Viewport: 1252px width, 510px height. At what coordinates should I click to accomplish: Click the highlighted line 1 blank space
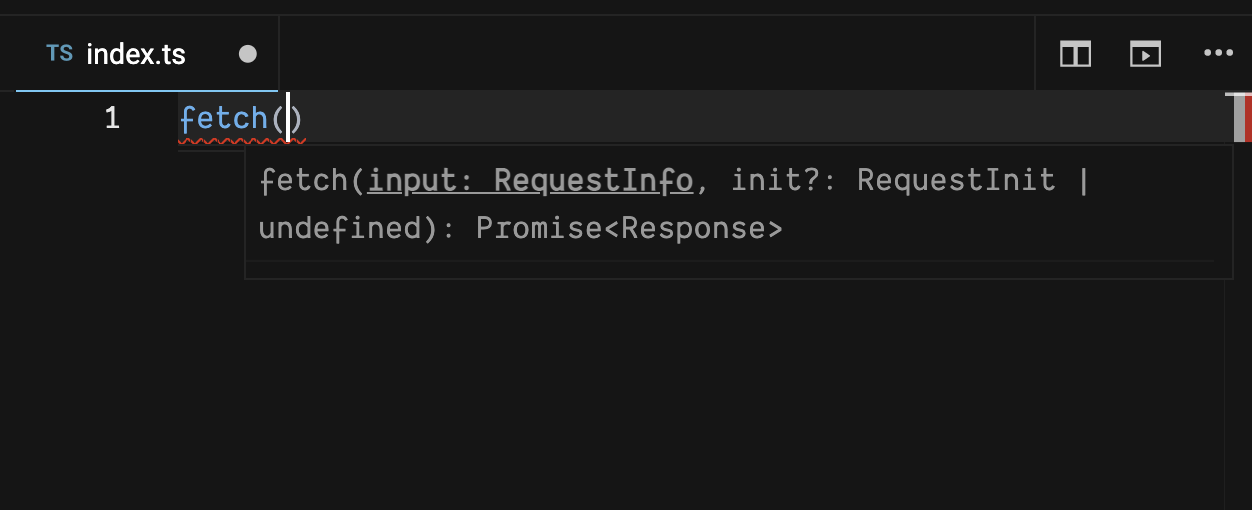click(760, 118)
